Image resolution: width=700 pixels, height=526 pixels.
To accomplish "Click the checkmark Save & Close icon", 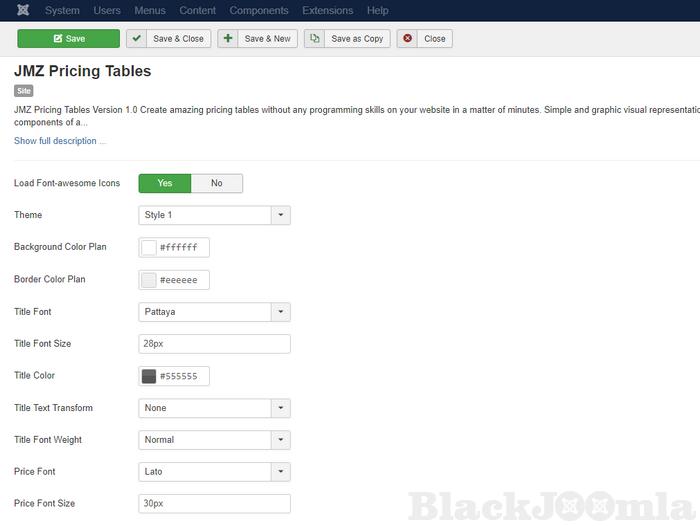I will coord(137,39).
